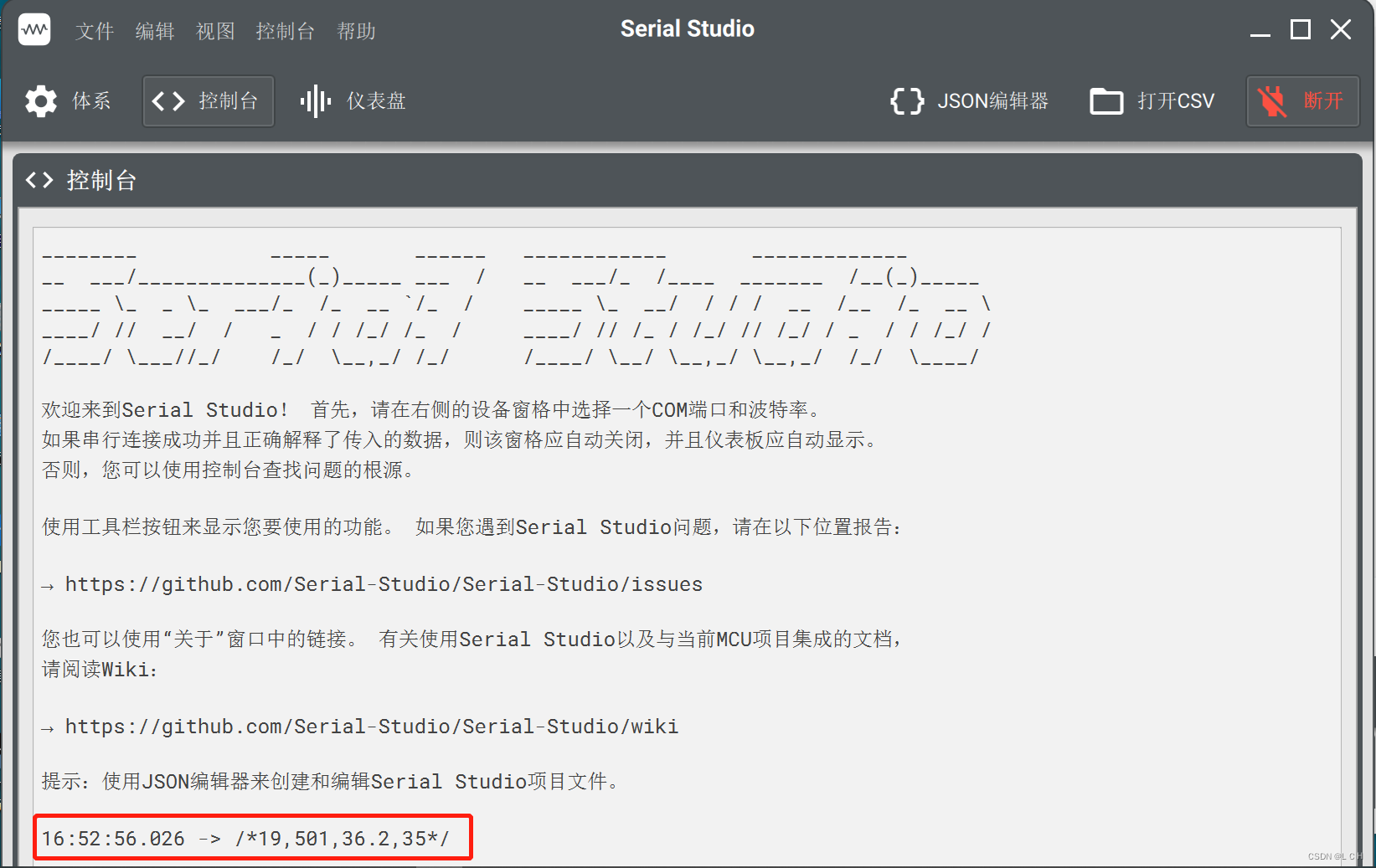
Task: Open the JSON编辑器
Action: (x=969, y=101)
